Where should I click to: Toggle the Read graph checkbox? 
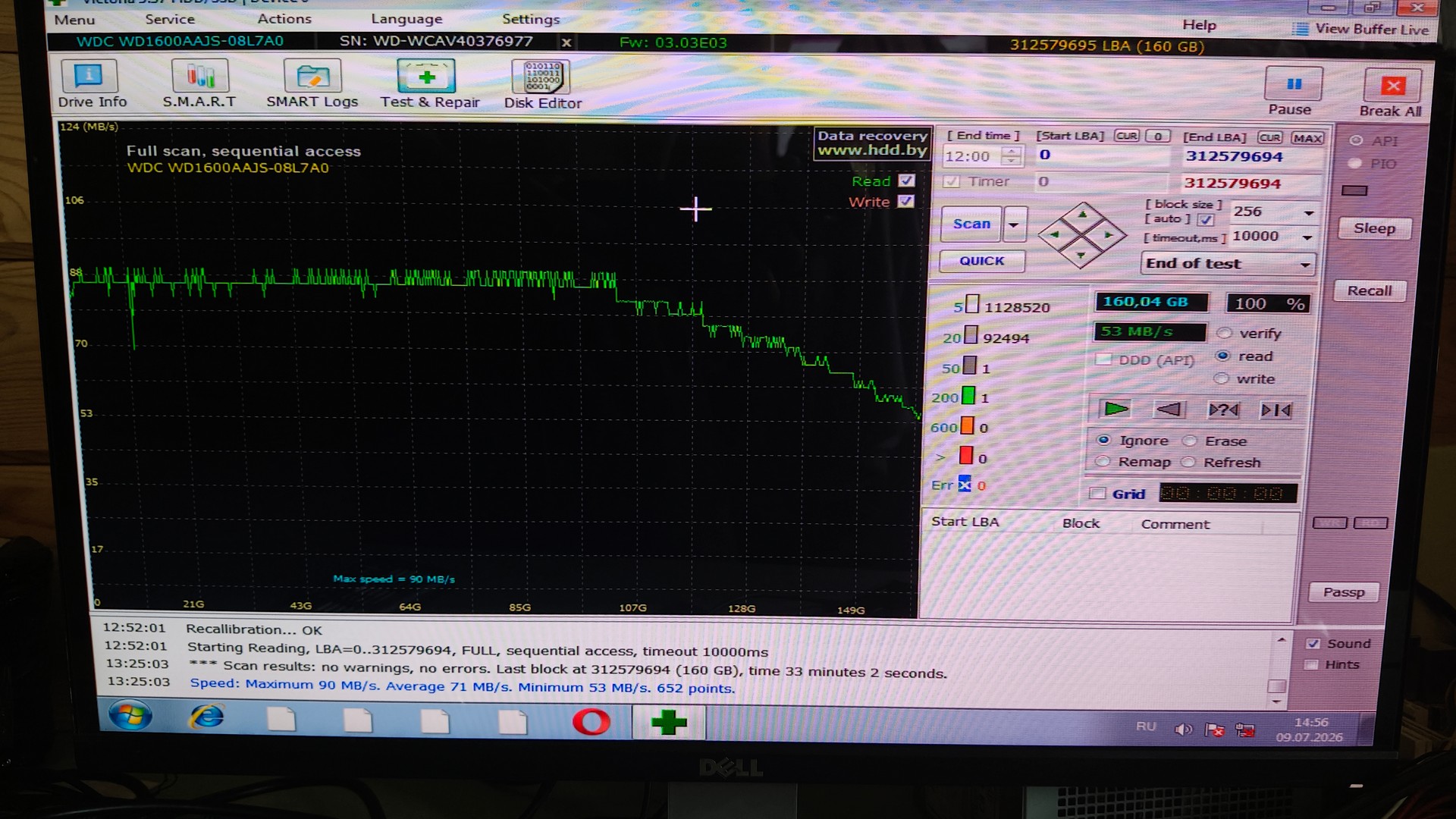[906, 180]
